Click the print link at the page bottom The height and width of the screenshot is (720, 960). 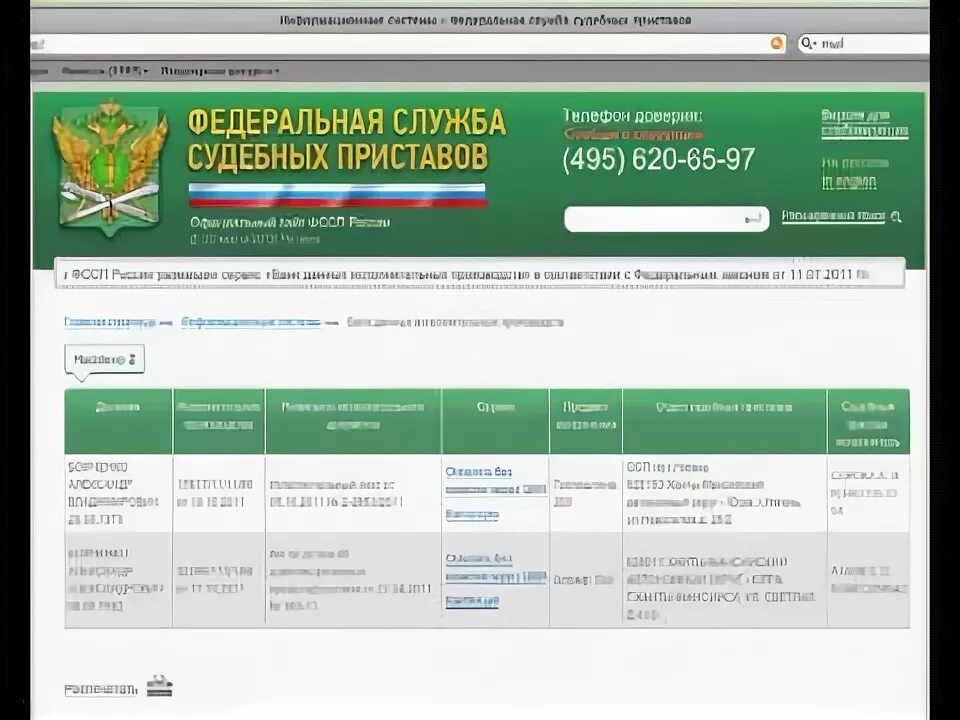[x=101, y=689]
